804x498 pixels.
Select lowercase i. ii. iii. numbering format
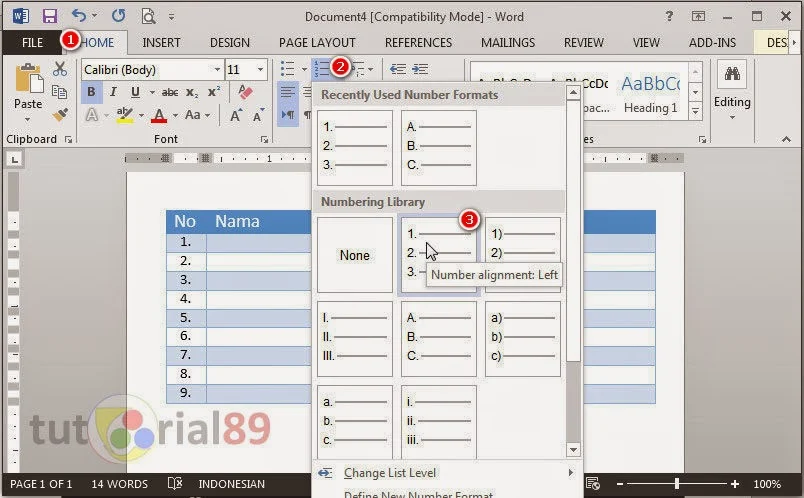click(x=439, y=422)
